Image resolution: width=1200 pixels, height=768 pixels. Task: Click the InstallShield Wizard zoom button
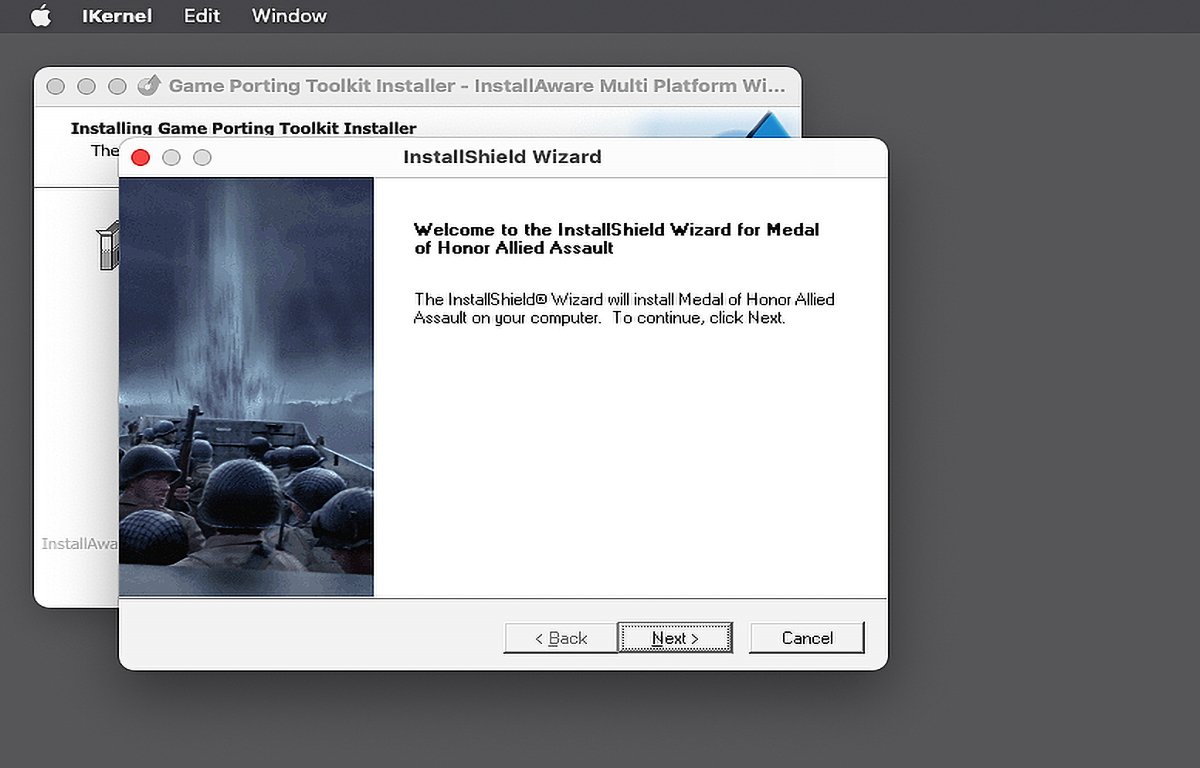click(x=203, y=158)
